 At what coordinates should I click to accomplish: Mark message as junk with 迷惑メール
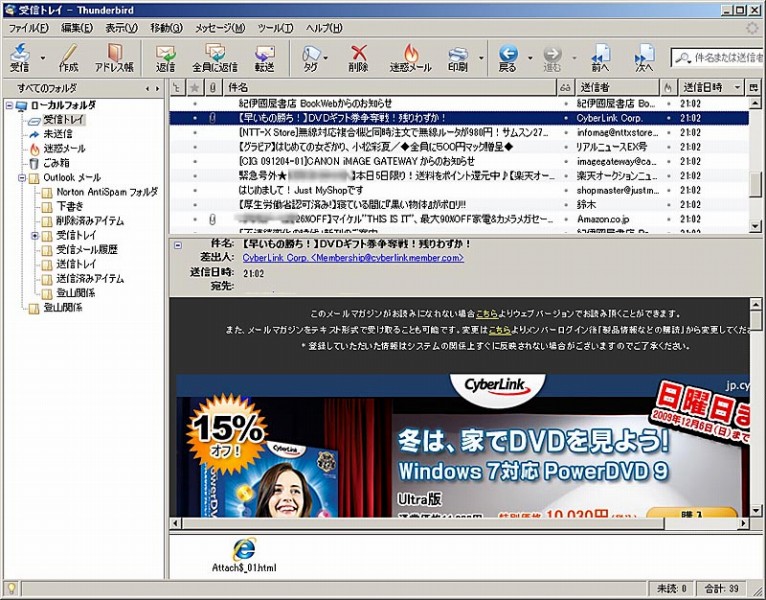point(410,57)
